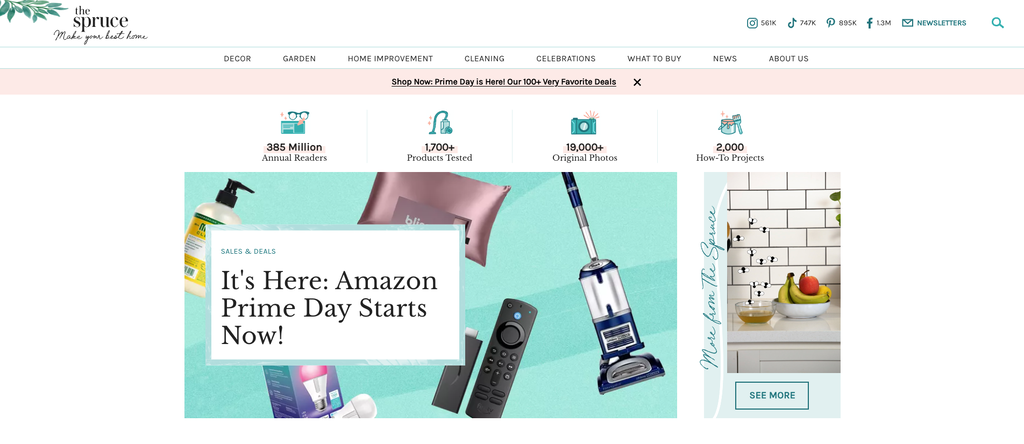This screenshot has width=1024, height=444.
Task: Expand the What to Buy menu
Action: coord(654,59)
